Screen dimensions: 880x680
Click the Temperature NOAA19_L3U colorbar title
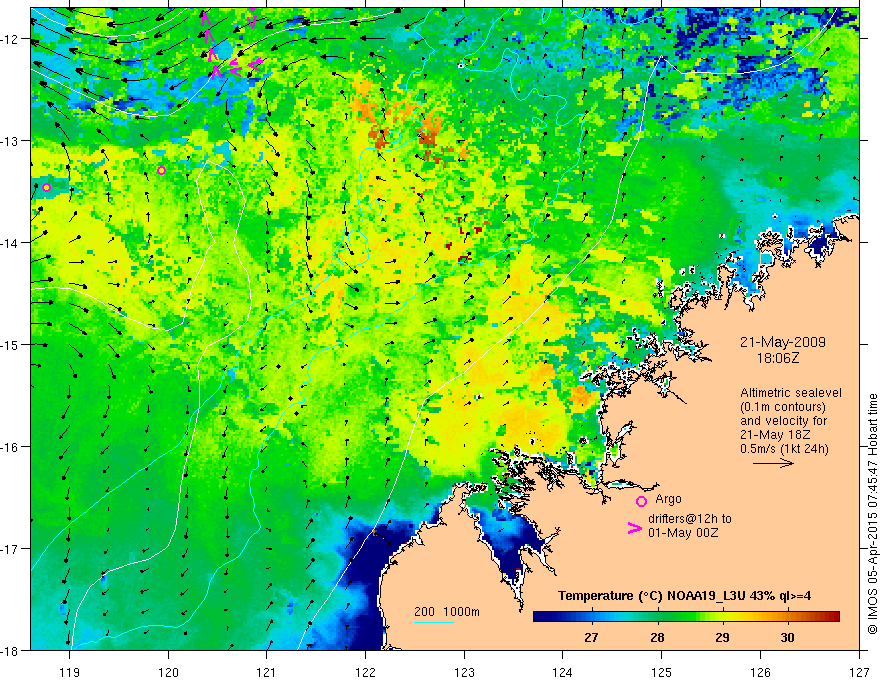(684, 596)
